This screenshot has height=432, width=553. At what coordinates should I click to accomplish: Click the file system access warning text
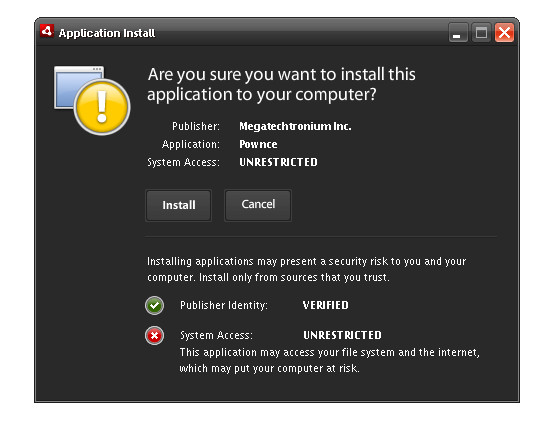pyautogui.click(x=329, y=360)
